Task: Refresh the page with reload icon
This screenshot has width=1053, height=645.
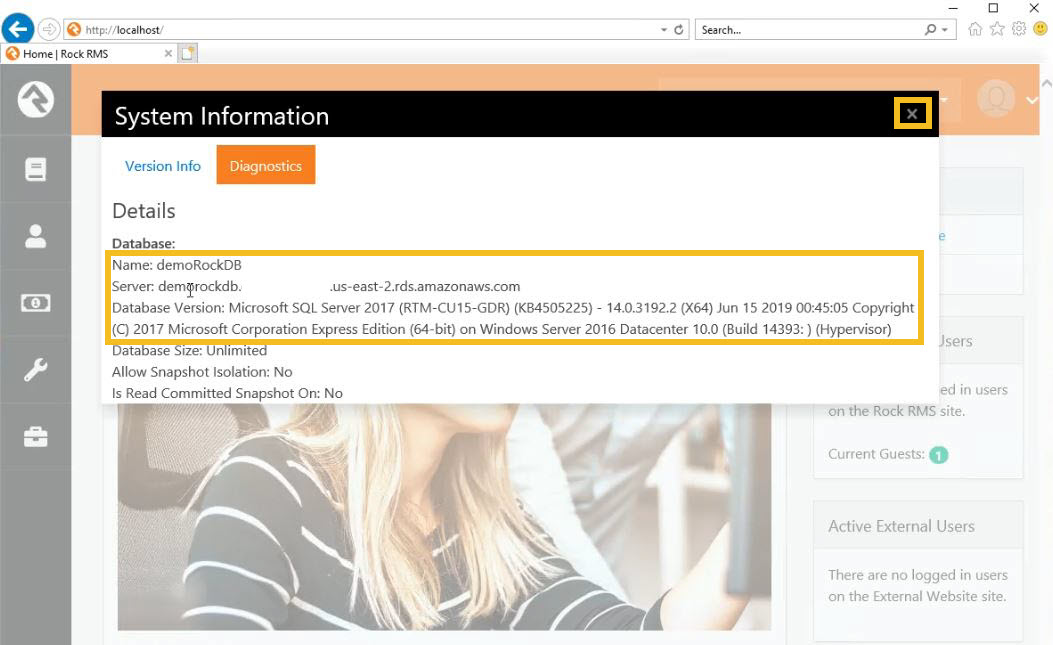Action: [679, 30]
